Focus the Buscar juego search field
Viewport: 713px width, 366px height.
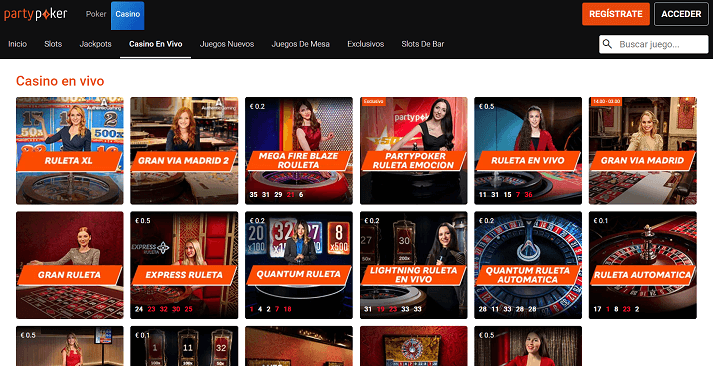(653, 44)
